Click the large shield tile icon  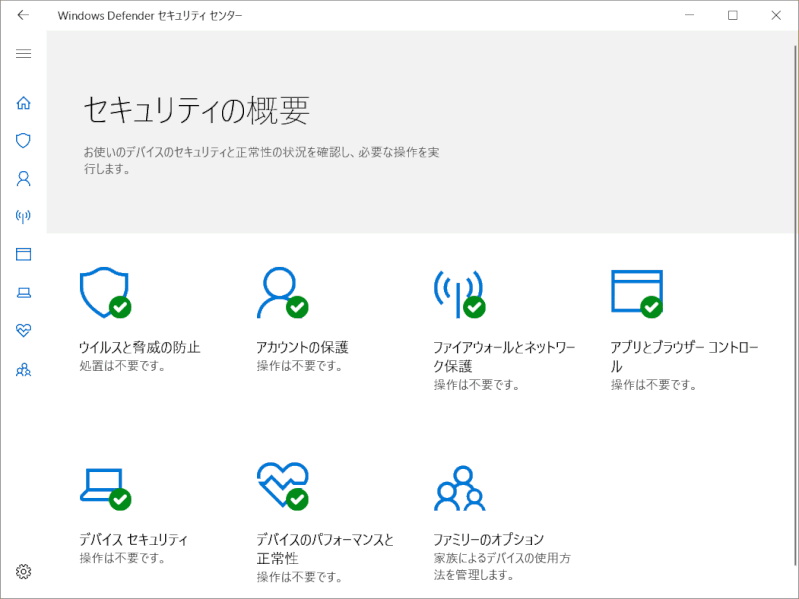point(105,292)
